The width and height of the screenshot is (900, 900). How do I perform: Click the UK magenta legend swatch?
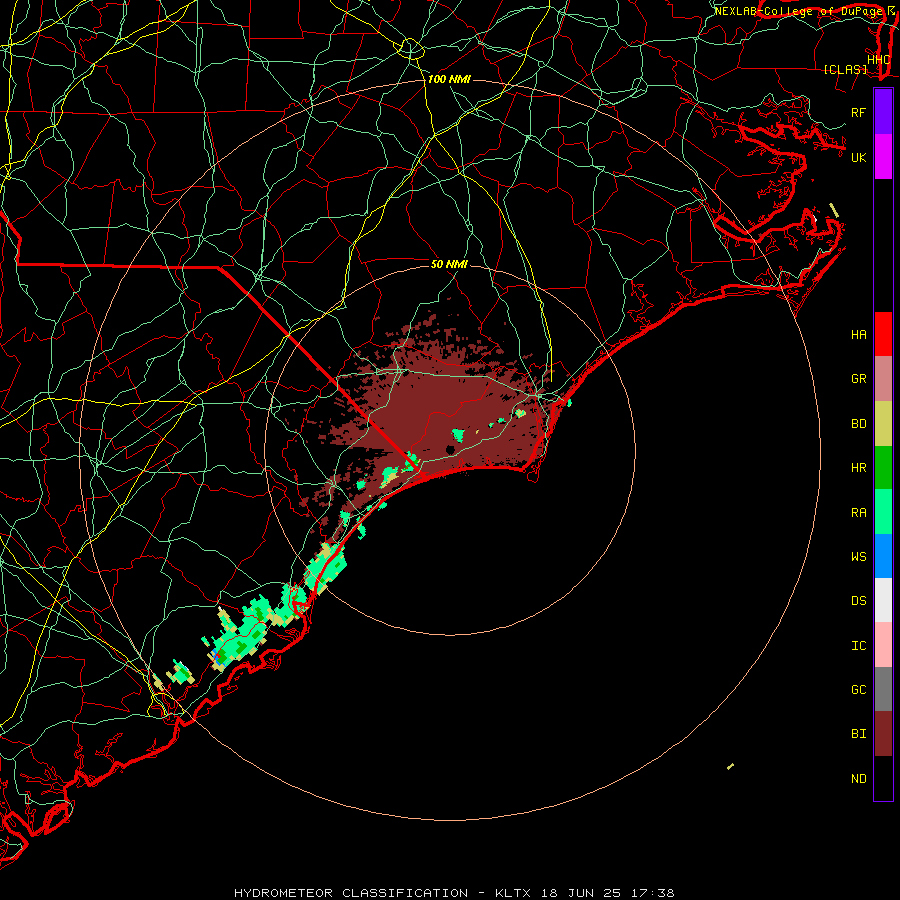pos(883,157)
